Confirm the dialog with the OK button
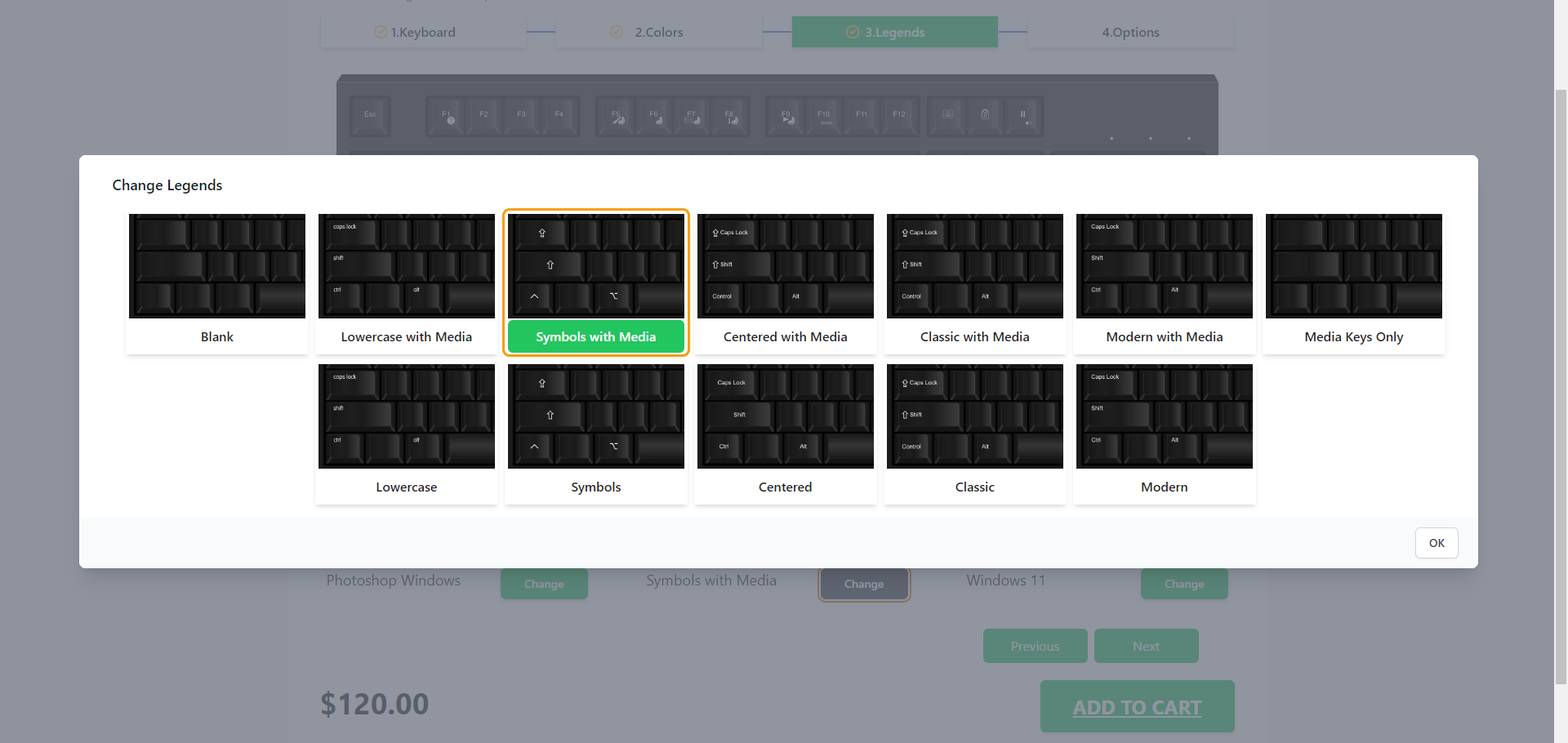1568x743 pixels. (x=1437, y=543)
